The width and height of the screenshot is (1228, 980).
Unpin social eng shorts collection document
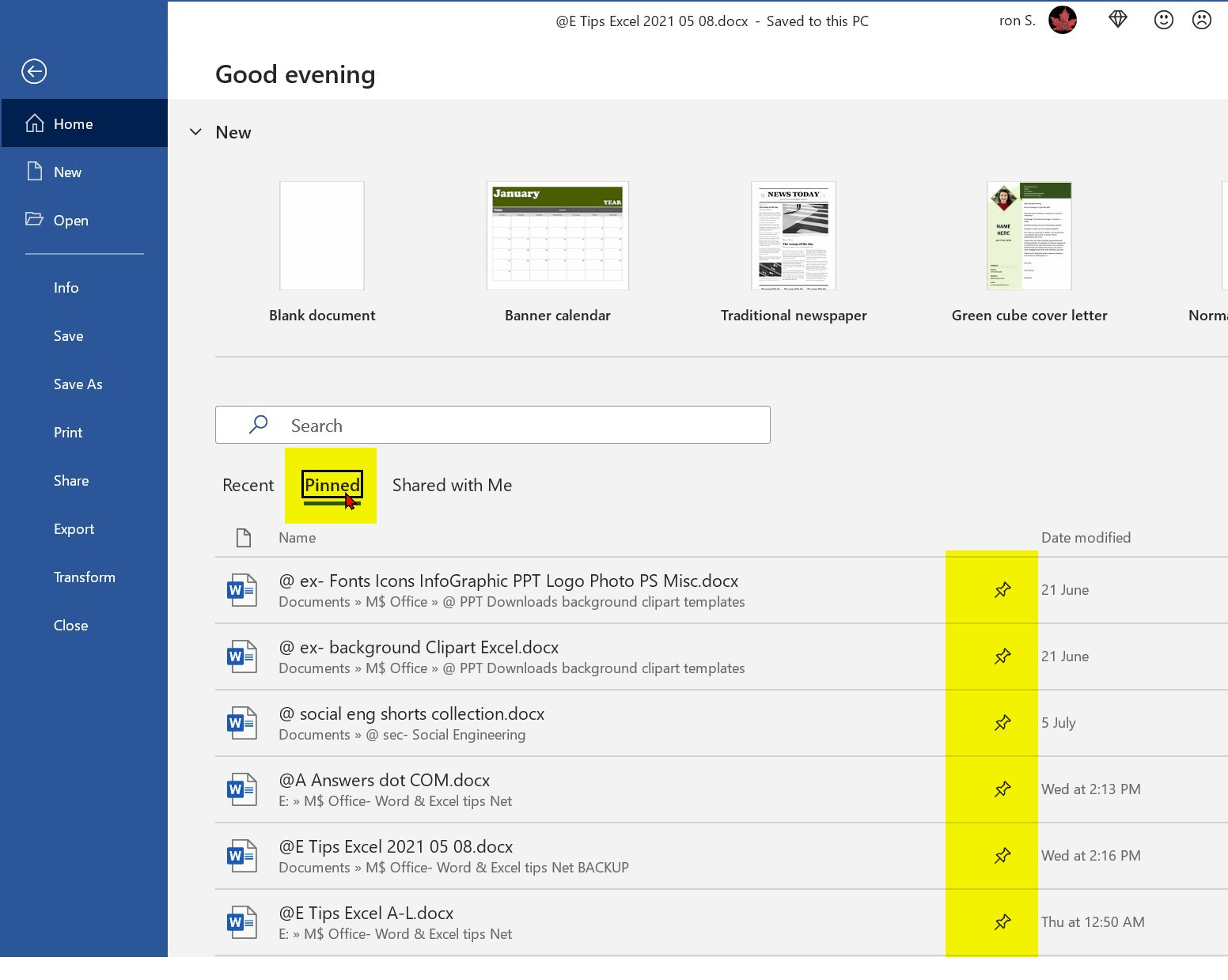pyautogui.click(x=1002, y=723)
